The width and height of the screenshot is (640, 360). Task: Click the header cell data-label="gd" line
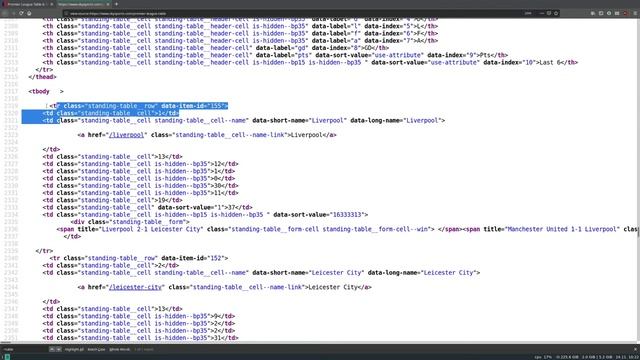coord(216,48)
